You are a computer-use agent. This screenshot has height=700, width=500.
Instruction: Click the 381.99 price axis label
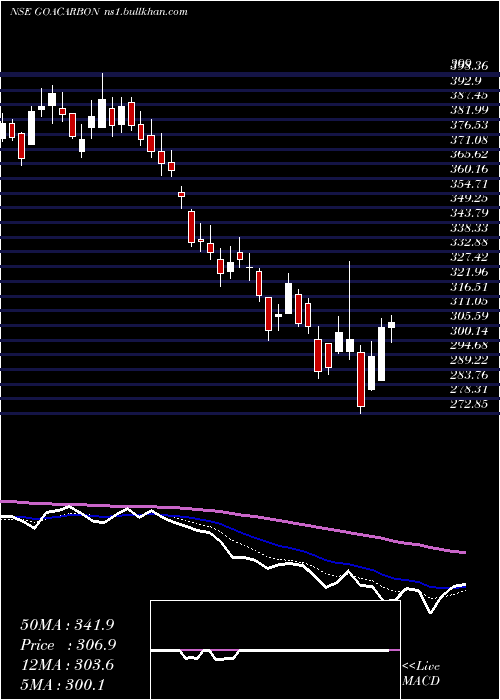click(468, 110)
